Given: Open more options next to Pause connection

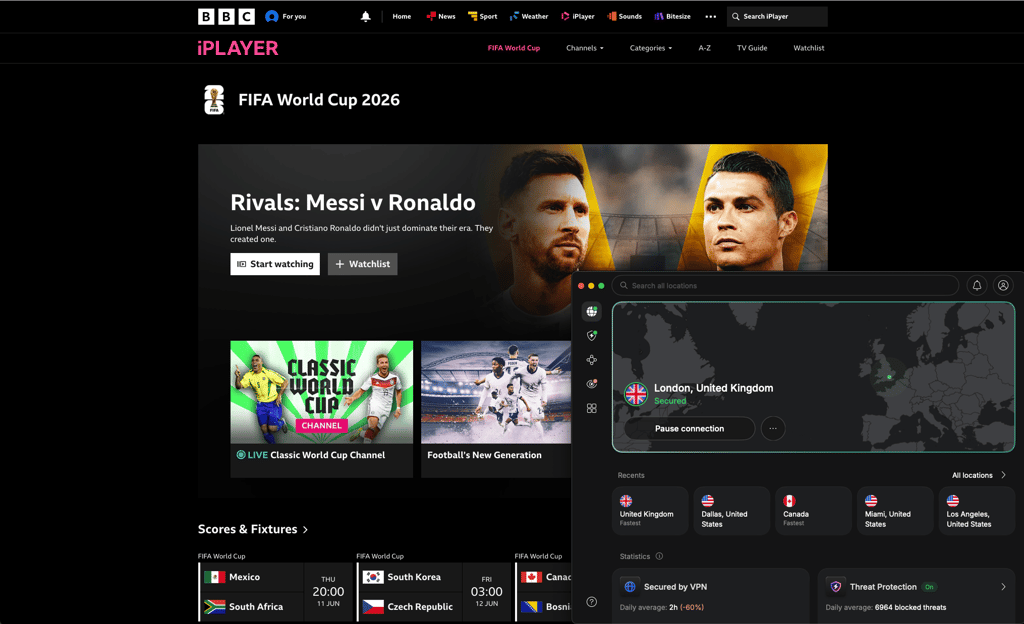Looking at the screenshot, I should coord(773,428).
